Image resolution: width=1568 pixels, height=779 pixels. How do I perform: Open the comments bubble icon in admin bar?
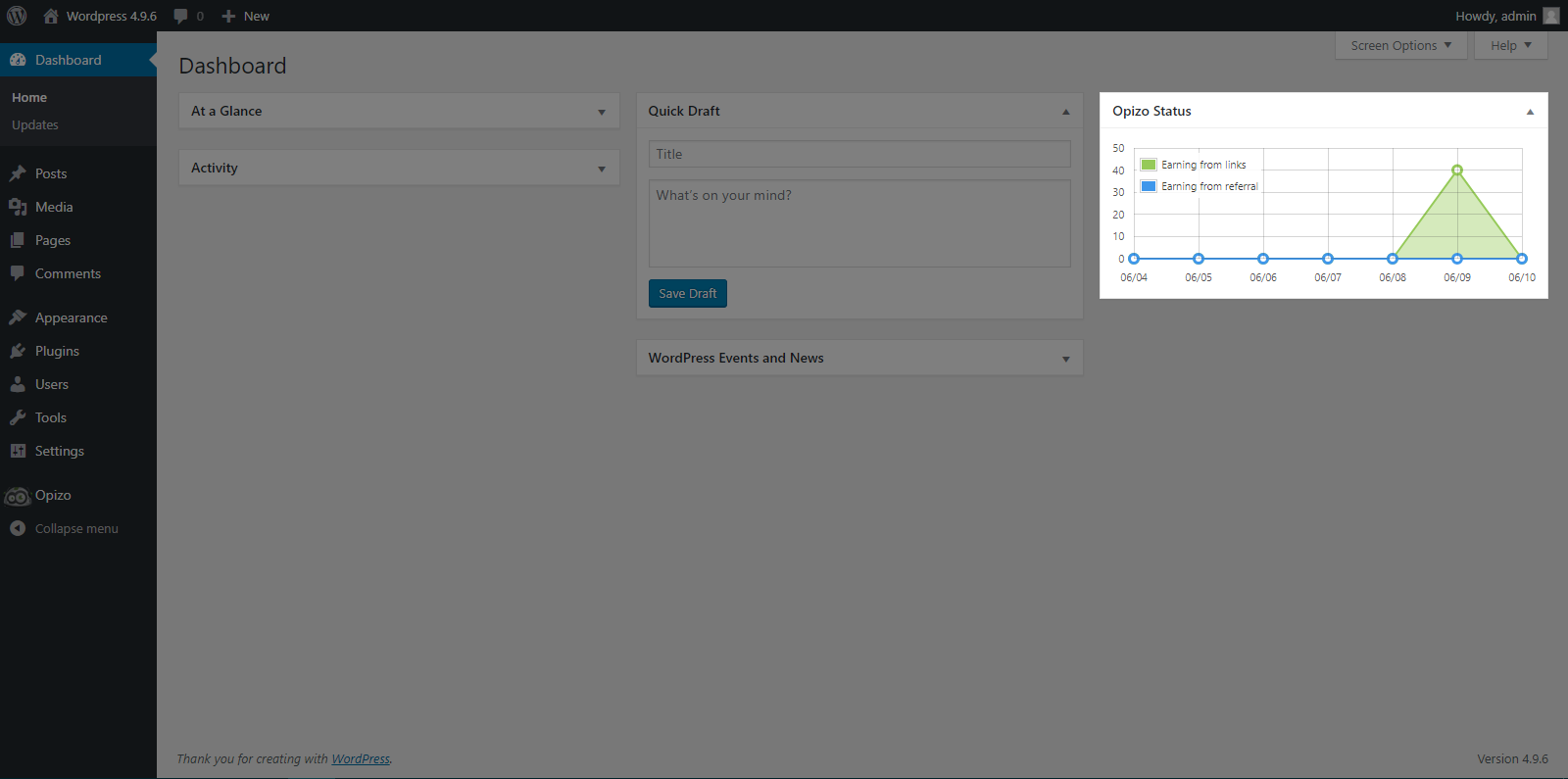[181, 16]
